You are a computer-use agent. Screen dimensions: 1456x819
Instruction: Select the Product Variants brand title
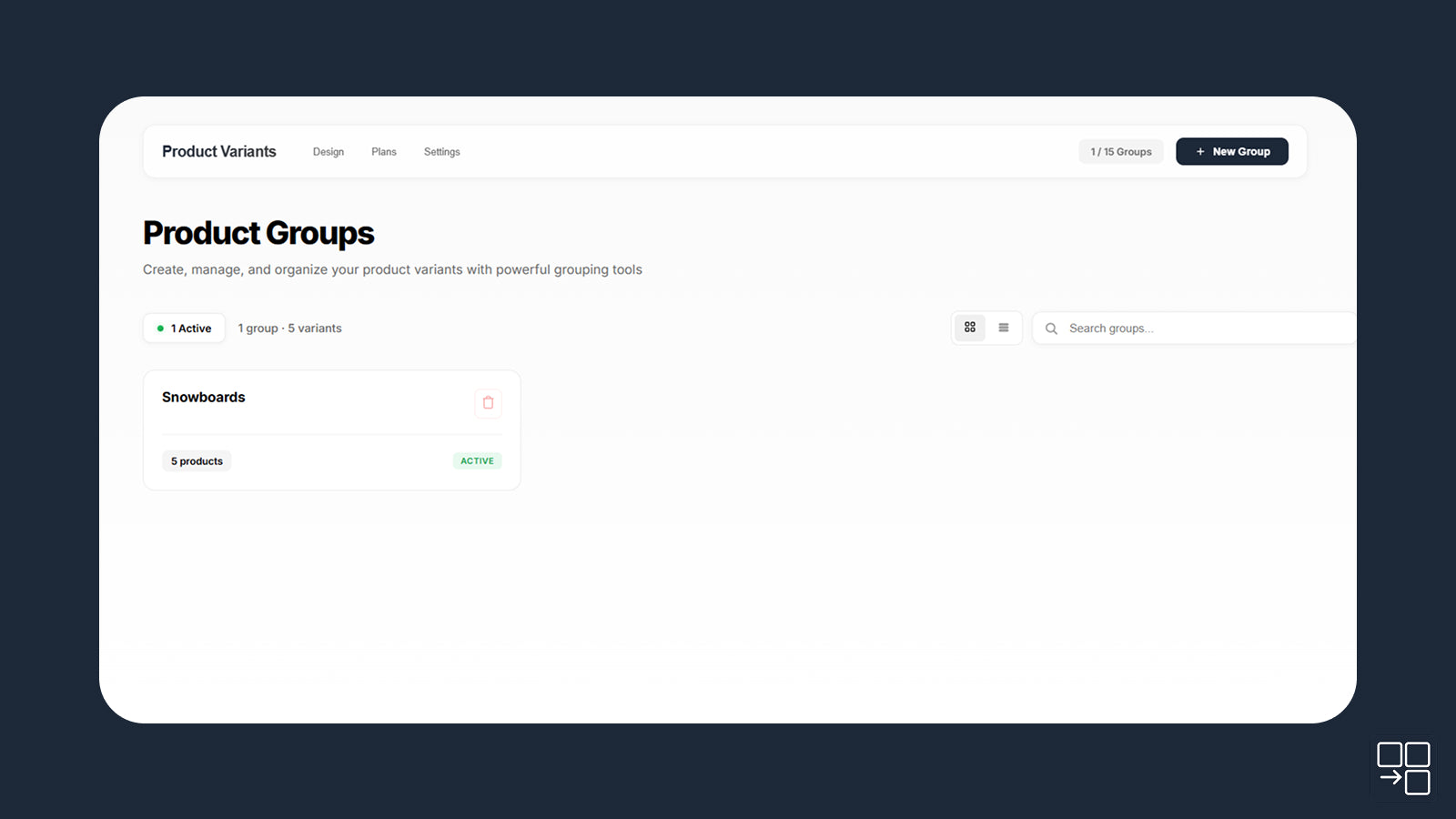(x=218, y=151)
